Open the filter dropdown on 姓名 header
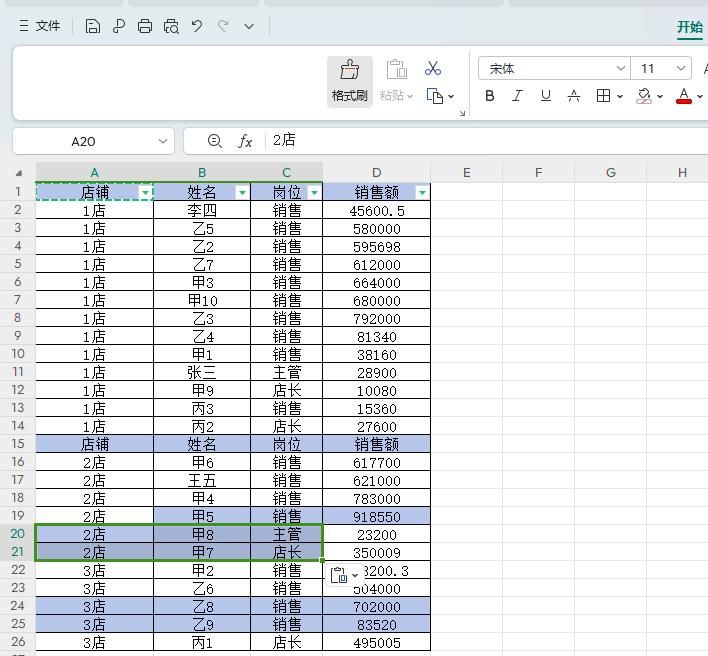 point(241,192)
